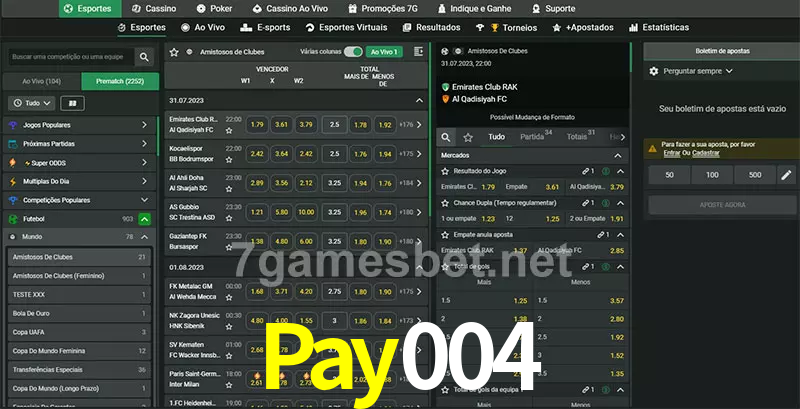Open the multiview grid icon next to Tudo

point(72,103)
